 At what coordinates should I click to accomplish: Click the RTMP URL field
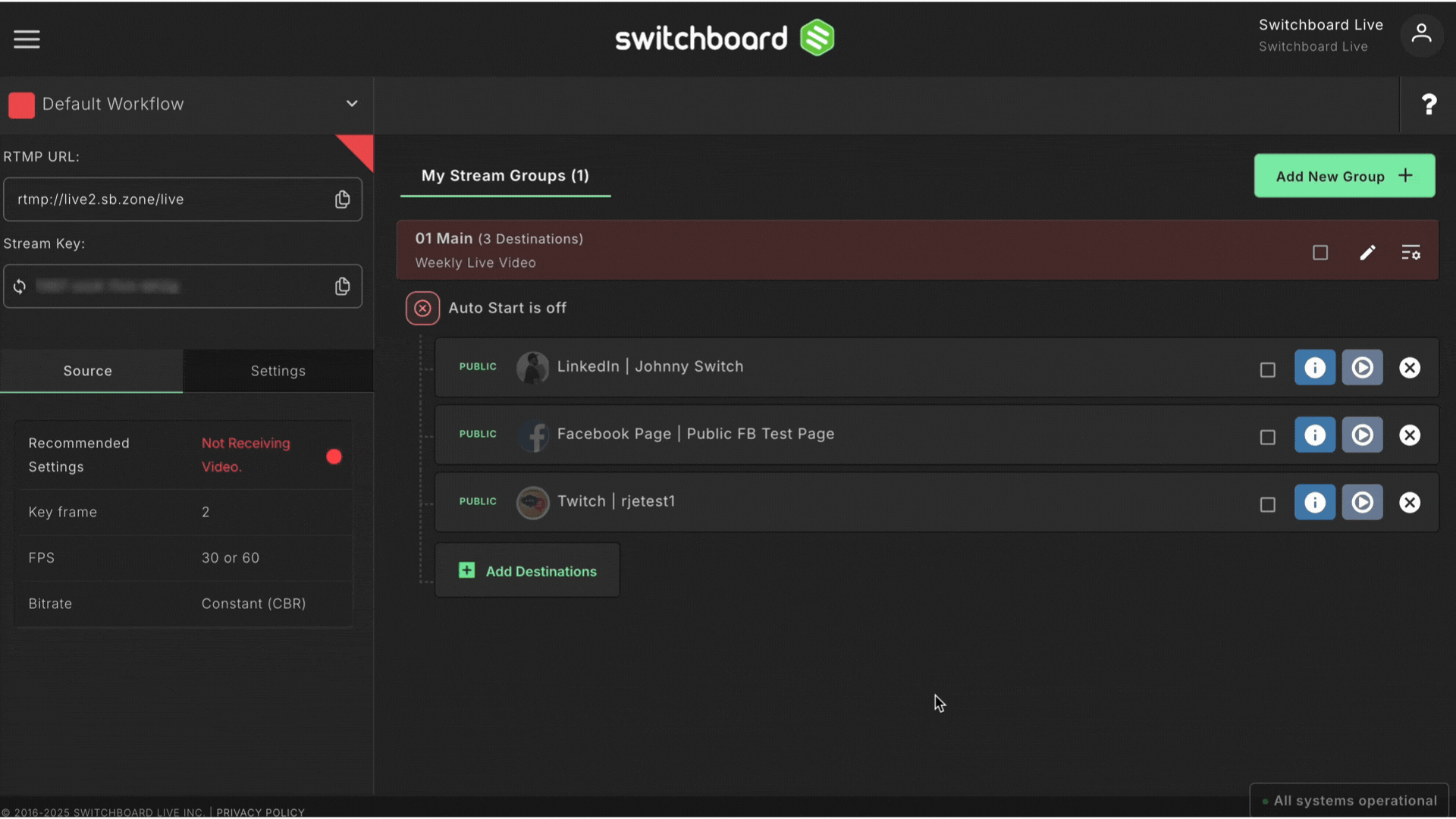pos(183,199)
